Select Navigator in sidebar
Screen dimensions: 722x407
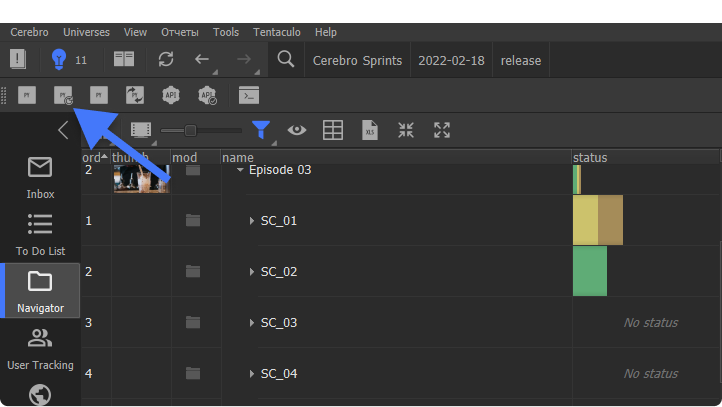tap(40, 291)
